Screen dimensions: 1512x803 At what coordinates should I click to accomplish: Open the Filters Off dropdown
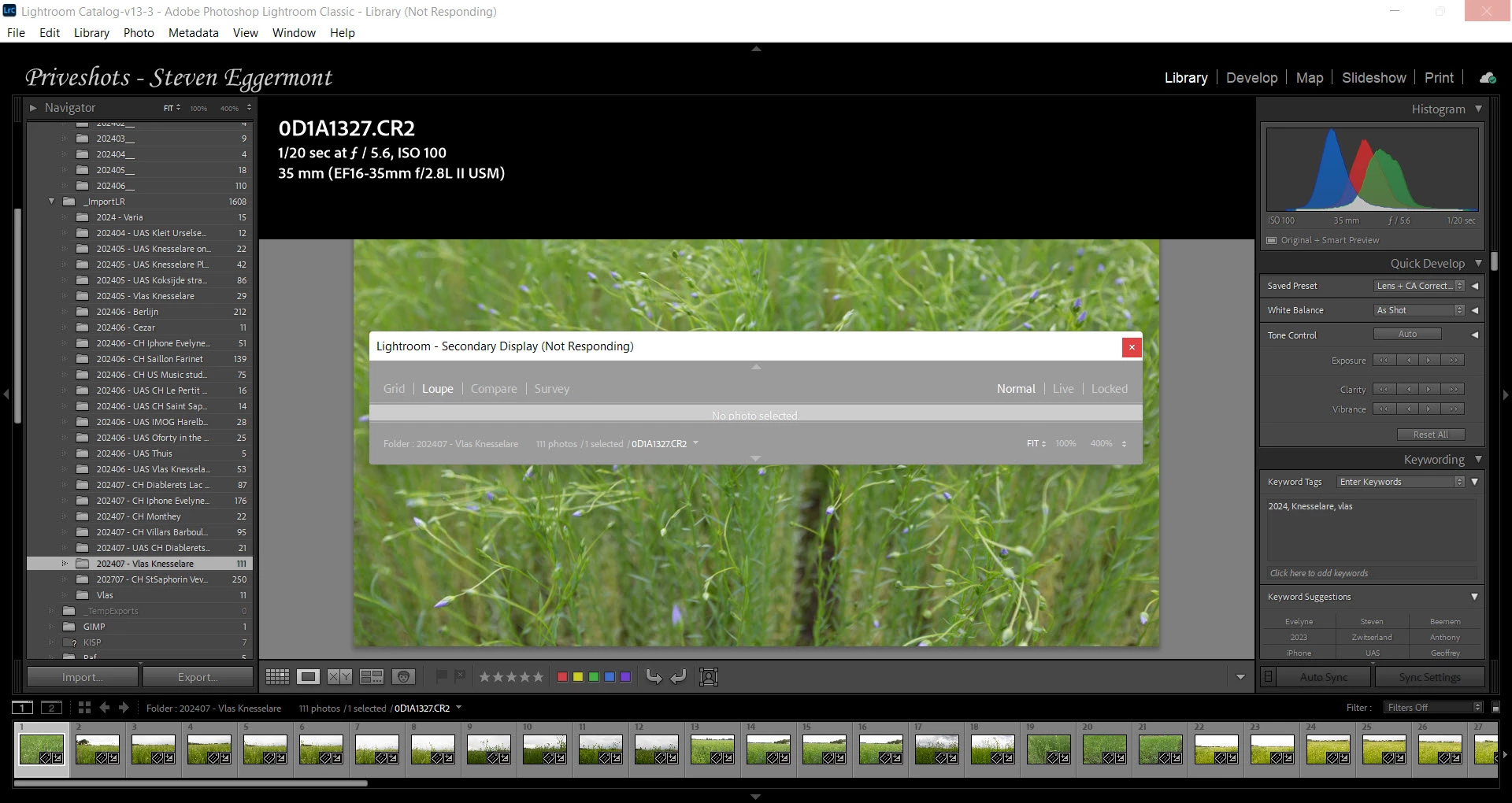click(1433, 708)
